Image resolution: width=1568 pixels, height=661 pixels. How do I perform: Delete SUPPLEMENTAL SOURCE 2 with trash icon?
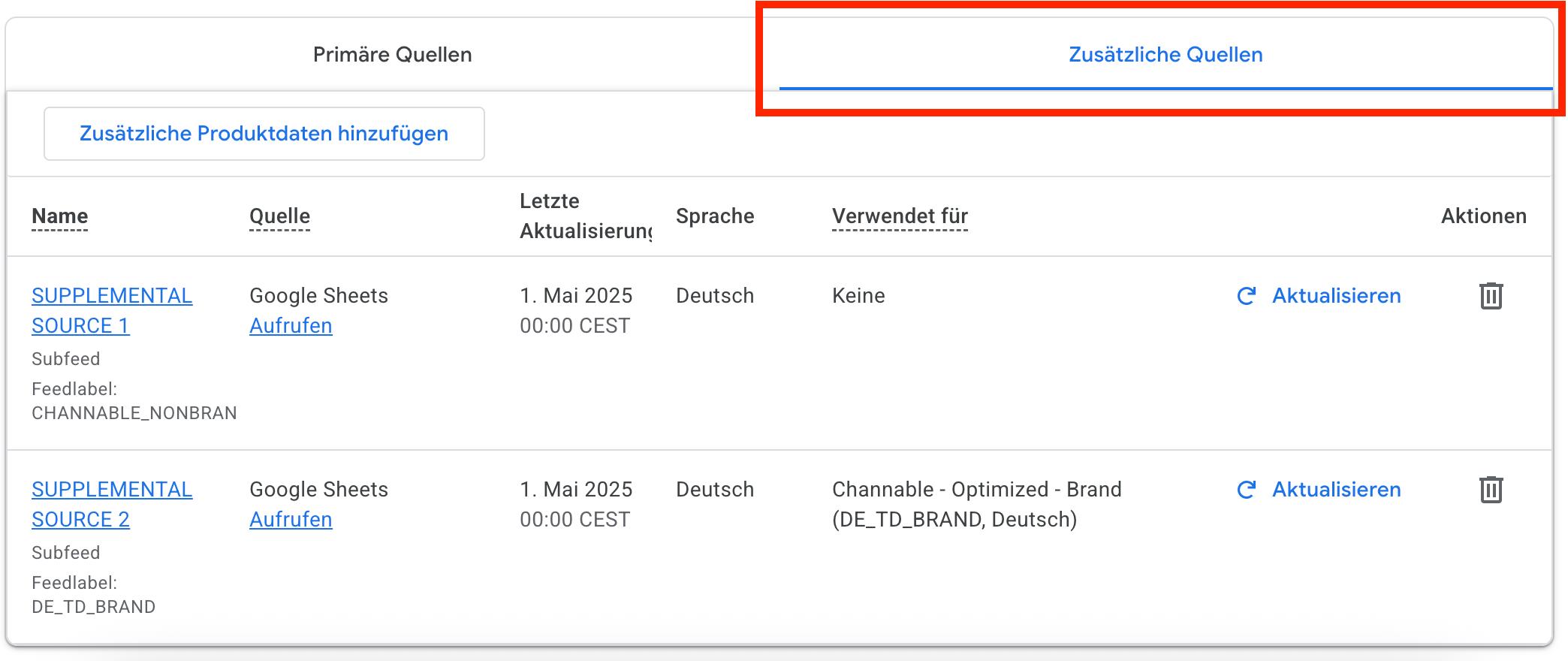pyautogui.click(x=1491, y=490)
